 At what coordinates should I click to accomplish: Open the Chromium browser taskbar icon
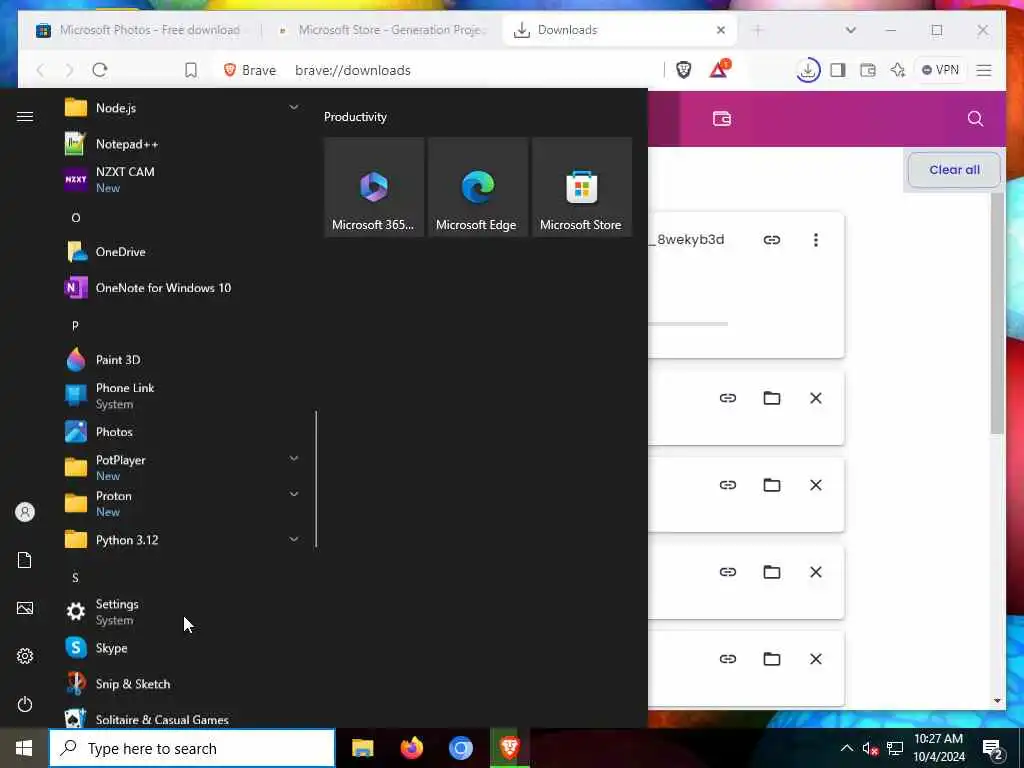coord(460,748)
